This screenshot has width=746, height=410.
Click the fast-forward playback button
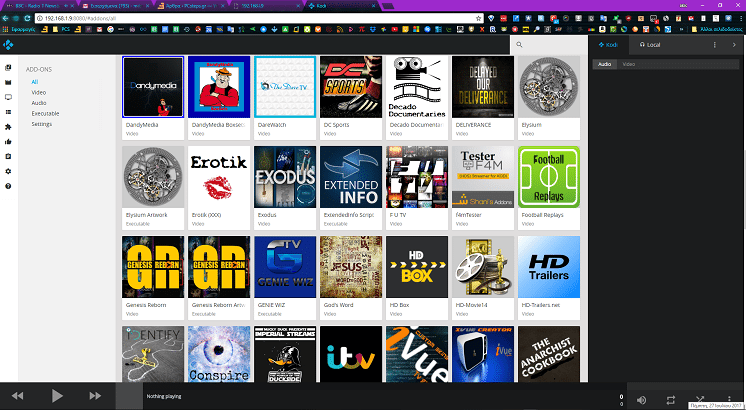click(95, 396)
